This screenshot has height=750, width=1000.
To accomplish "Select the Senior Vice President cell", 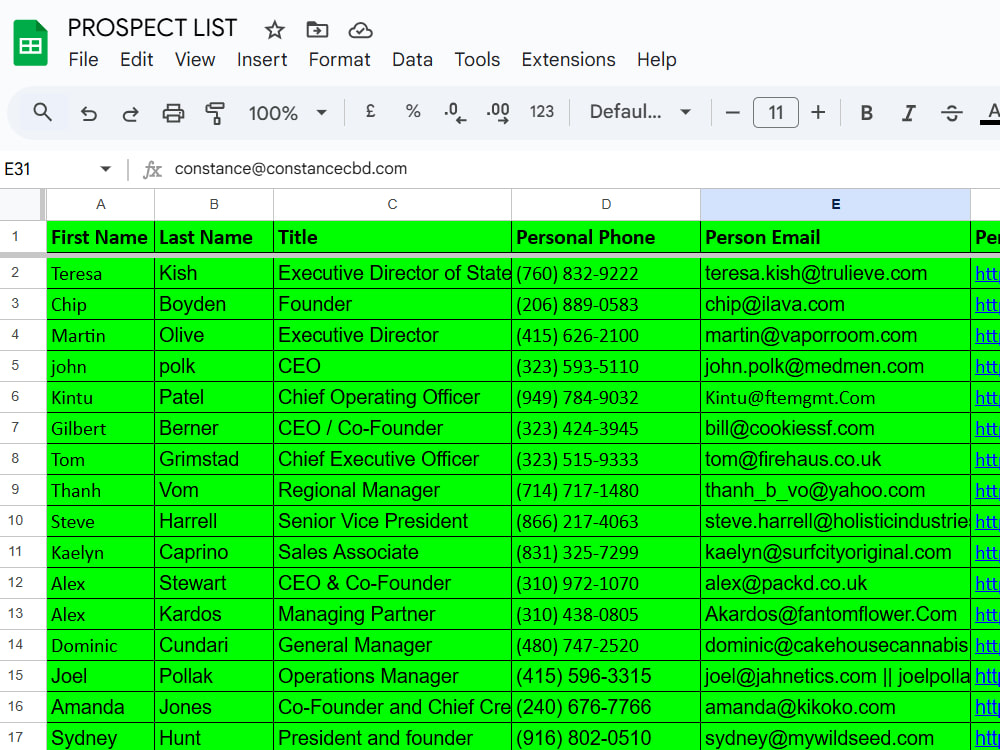I will click(392, 520).
